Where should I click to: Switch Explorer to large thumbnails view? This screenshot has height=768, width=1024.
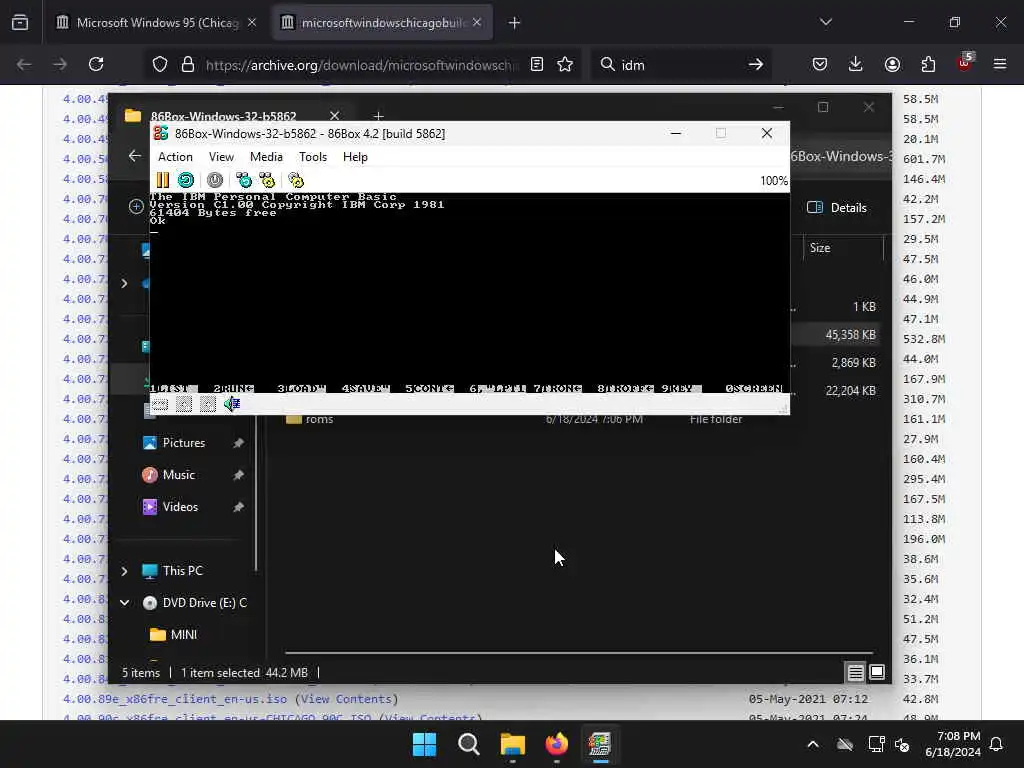coord(877,672)
